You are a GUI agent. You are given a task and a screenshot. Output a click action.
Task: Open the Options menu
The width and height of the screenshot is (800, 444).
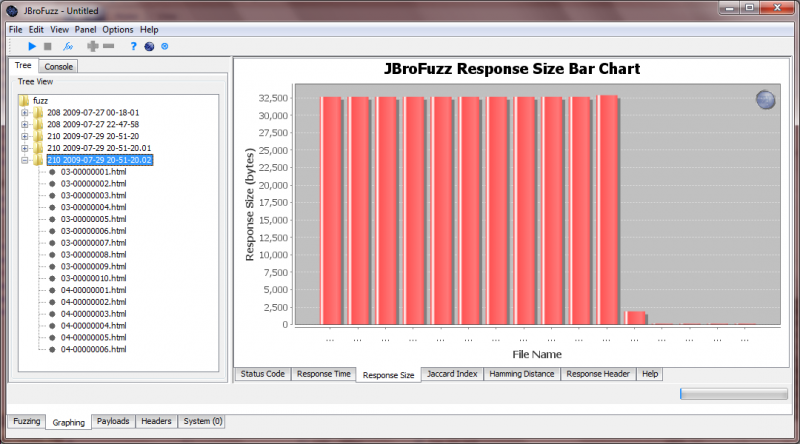[117, 30]
